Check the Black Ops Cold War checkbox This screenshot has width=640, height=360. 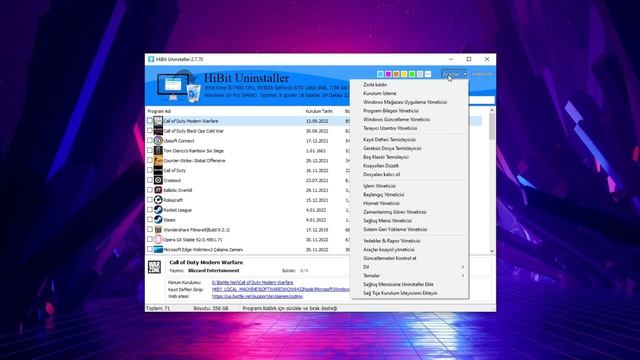coord(150,131)
